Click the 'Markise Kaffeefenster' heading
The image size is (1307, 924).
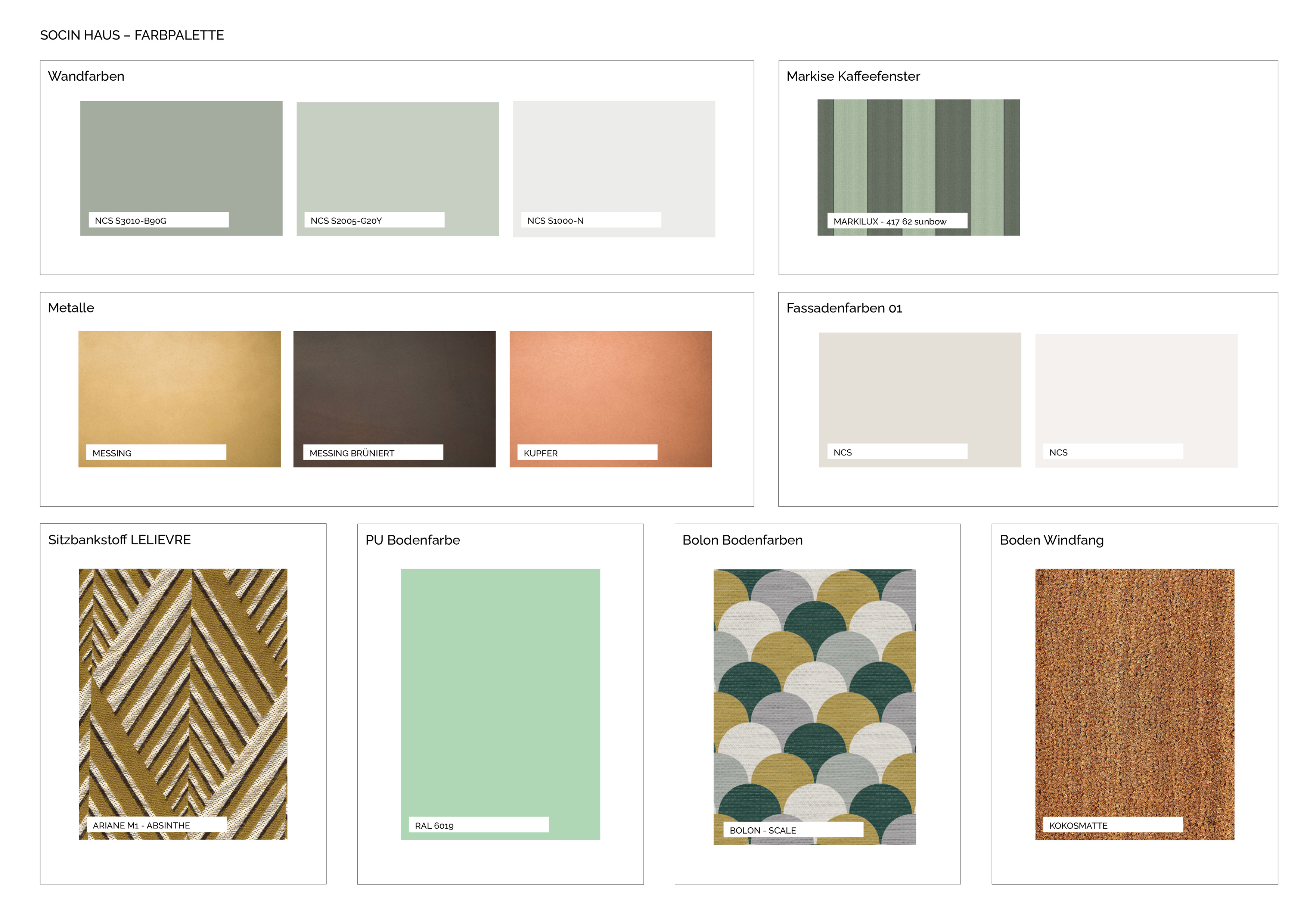coord(853,76)
